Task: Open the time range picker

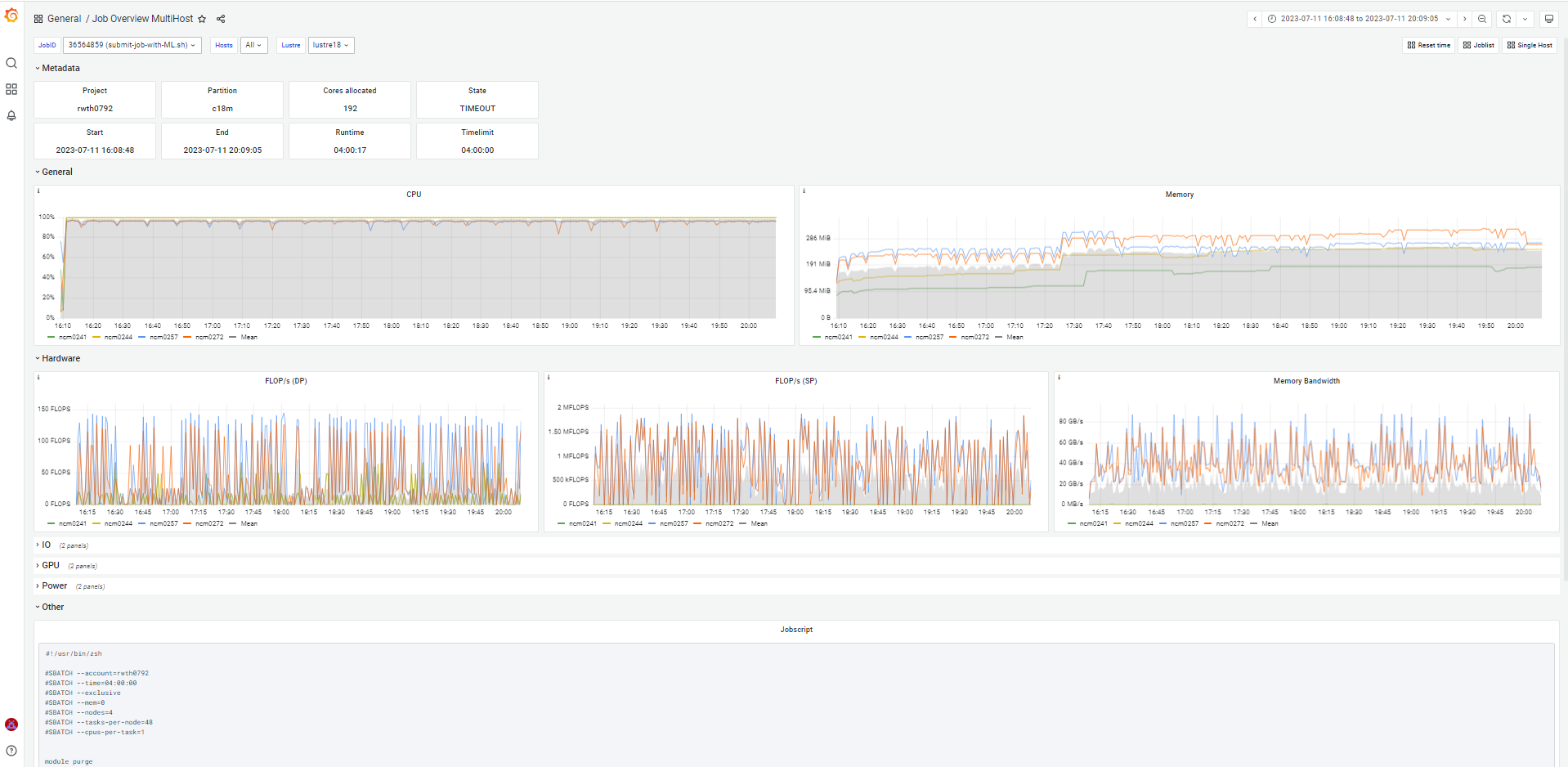Action: [1359, 19]
